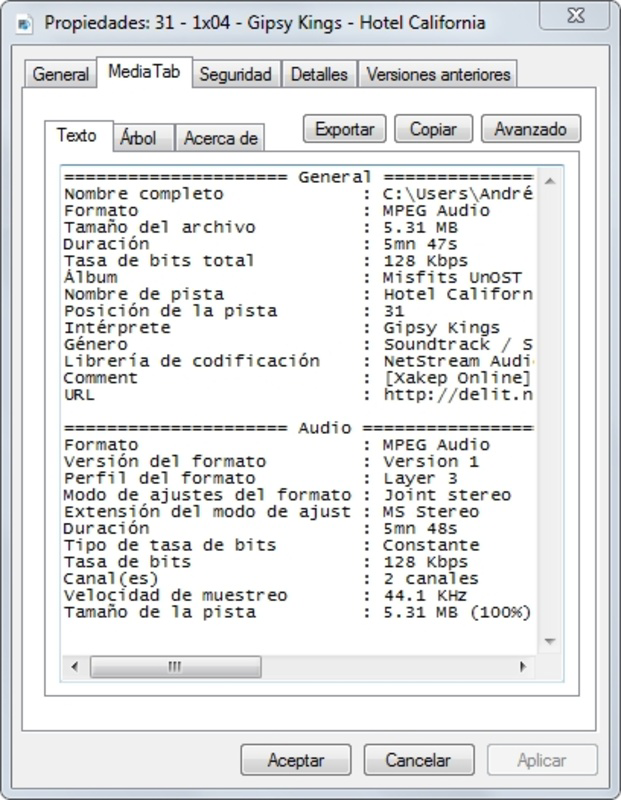Click the 'Tamaño de la pista' line

297,612
